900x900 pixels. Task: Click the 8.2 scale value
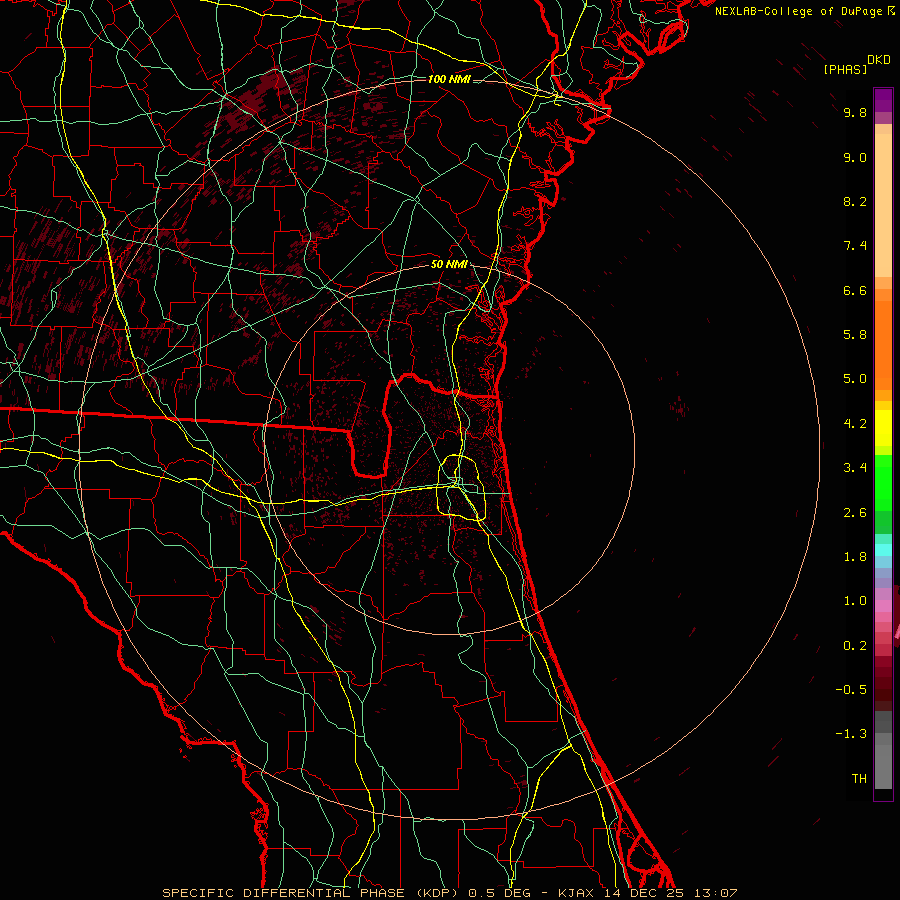[x=855, y=201]
